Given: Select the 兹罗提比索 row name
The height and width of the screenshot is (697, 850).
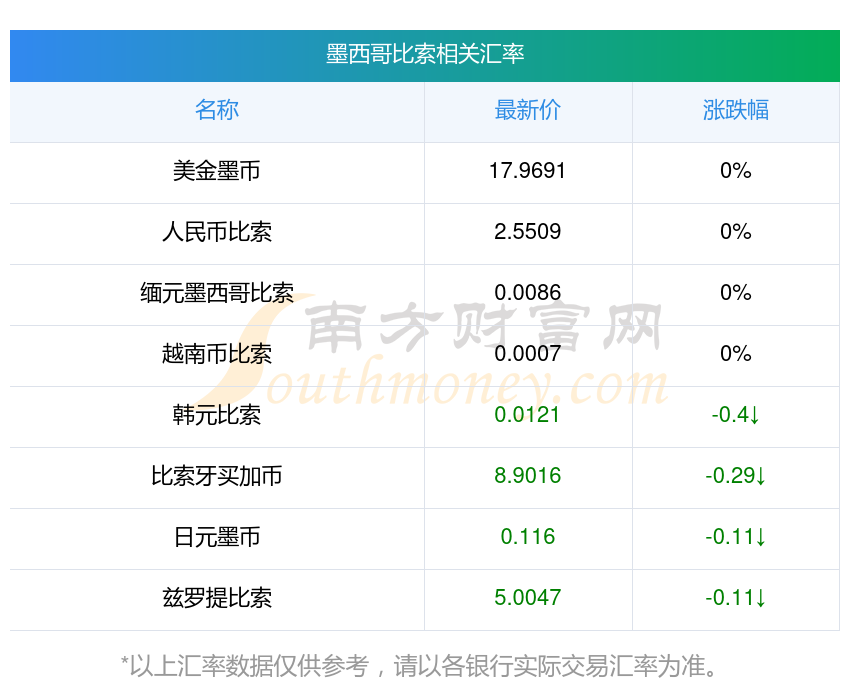Looking at the screenshot, I should click(217, 598).
